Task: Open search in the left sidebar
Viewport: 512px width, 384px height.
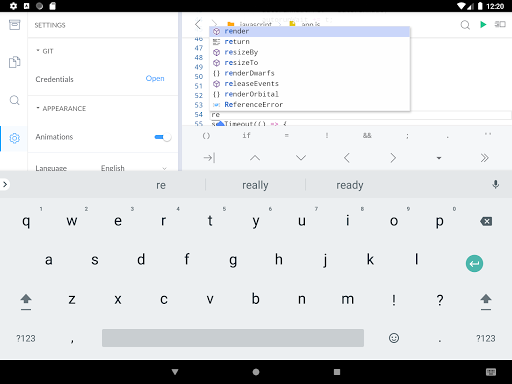Action: 14,100
